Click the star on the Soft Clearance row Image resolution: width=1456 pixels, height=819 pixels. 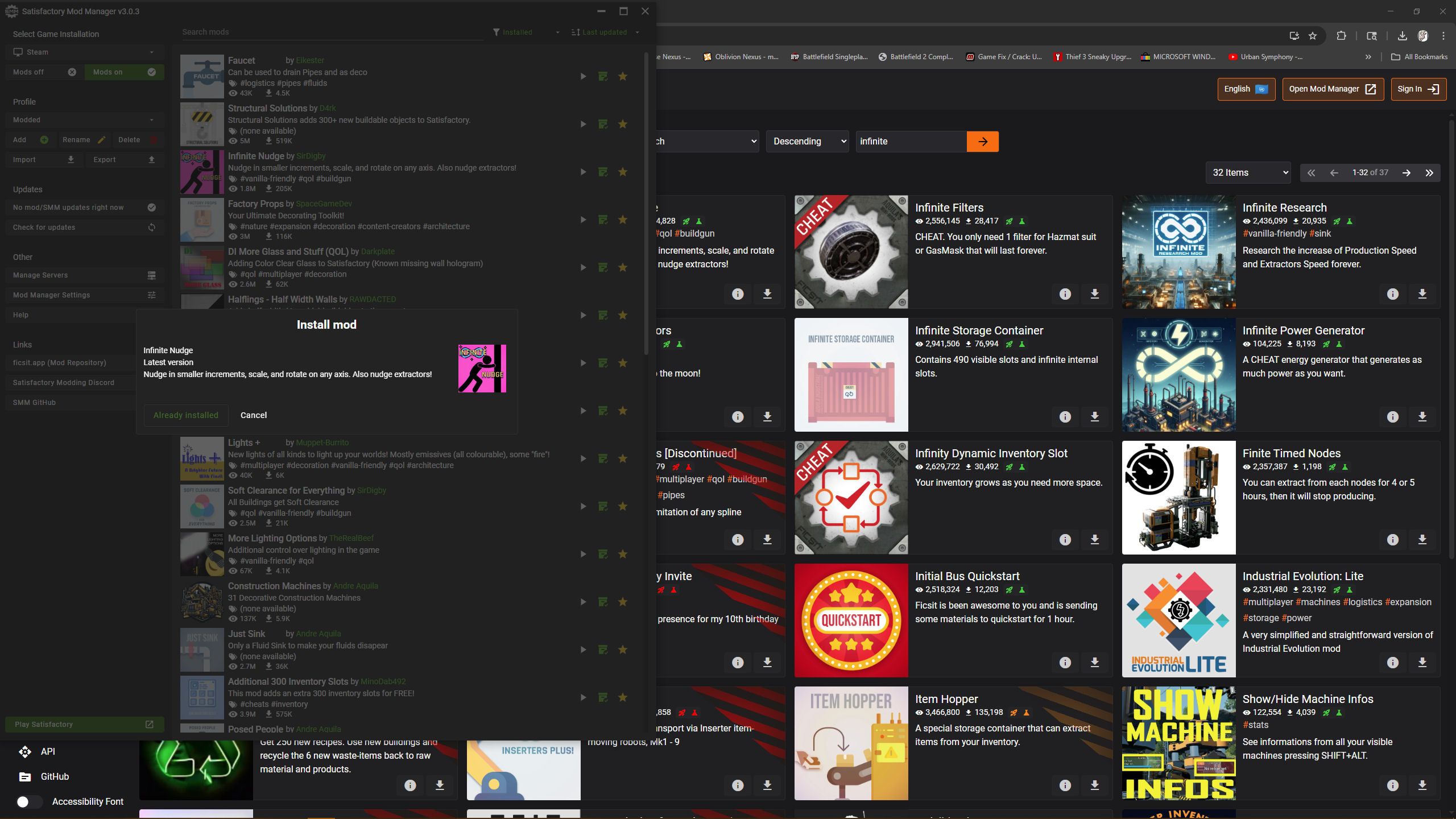(623, 506)
